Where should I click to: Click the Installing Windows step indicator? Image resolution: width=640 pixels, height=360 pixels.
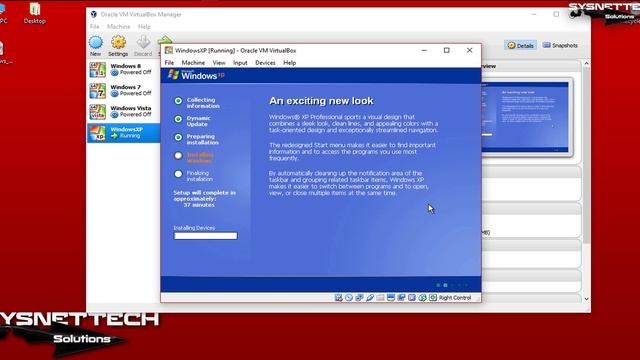[x=178, y=156]
